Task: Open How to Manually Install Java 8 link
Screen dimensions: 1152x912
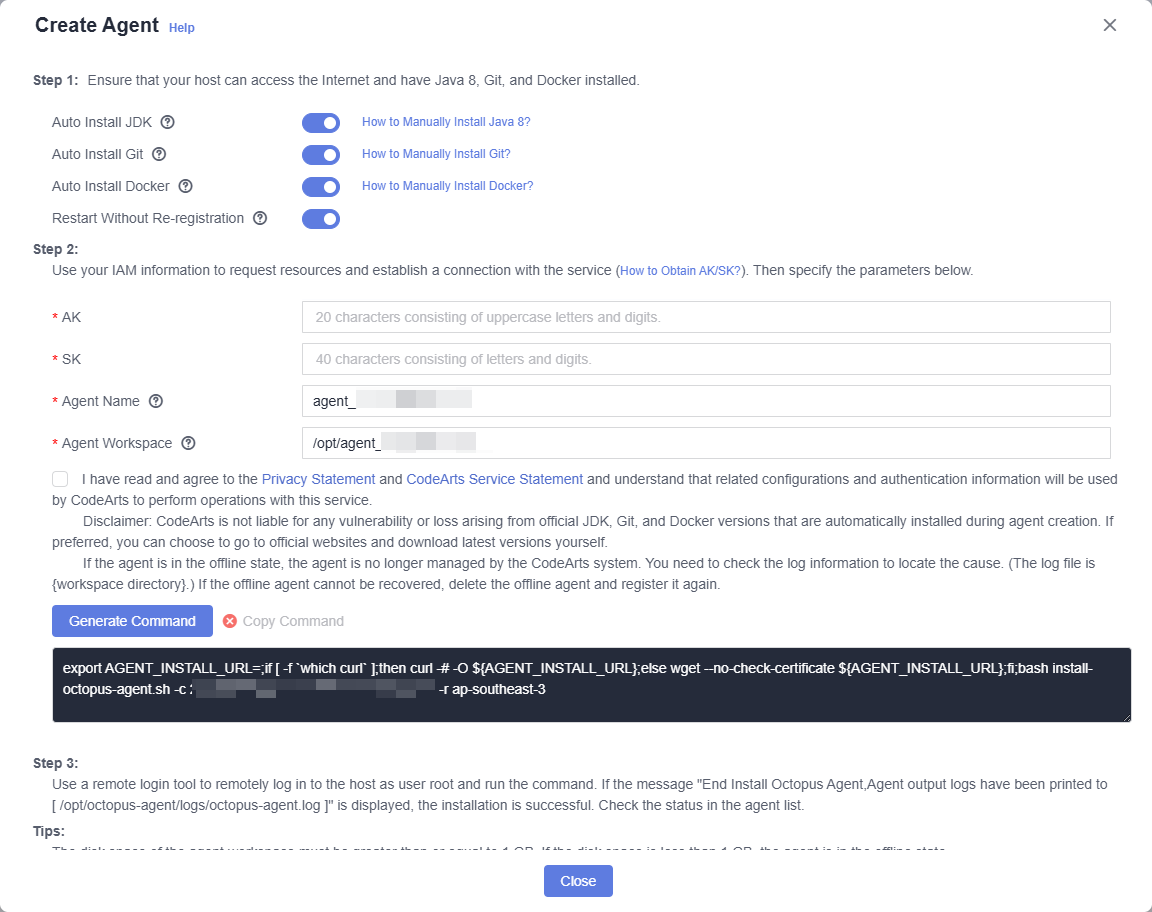Action: pyautogui.click(x=446, y=122)
